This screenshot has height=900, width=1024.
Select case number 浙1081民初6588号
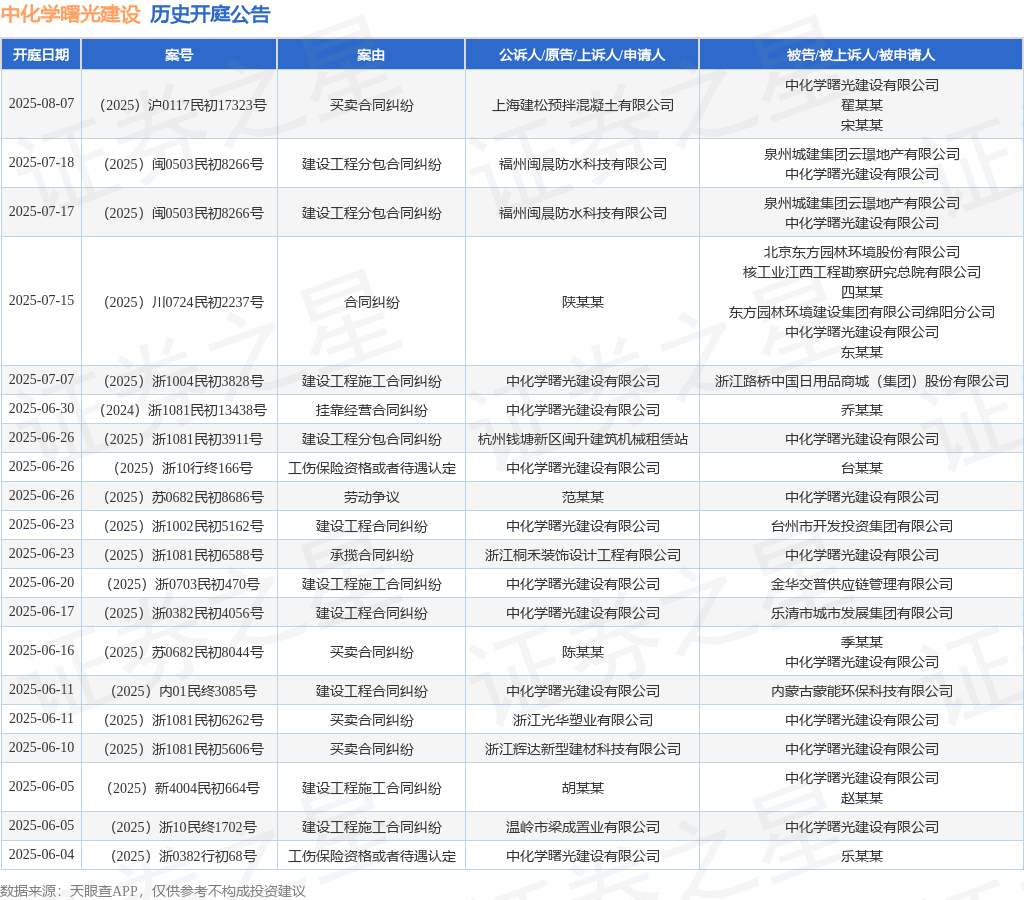(x=183, y=555)
